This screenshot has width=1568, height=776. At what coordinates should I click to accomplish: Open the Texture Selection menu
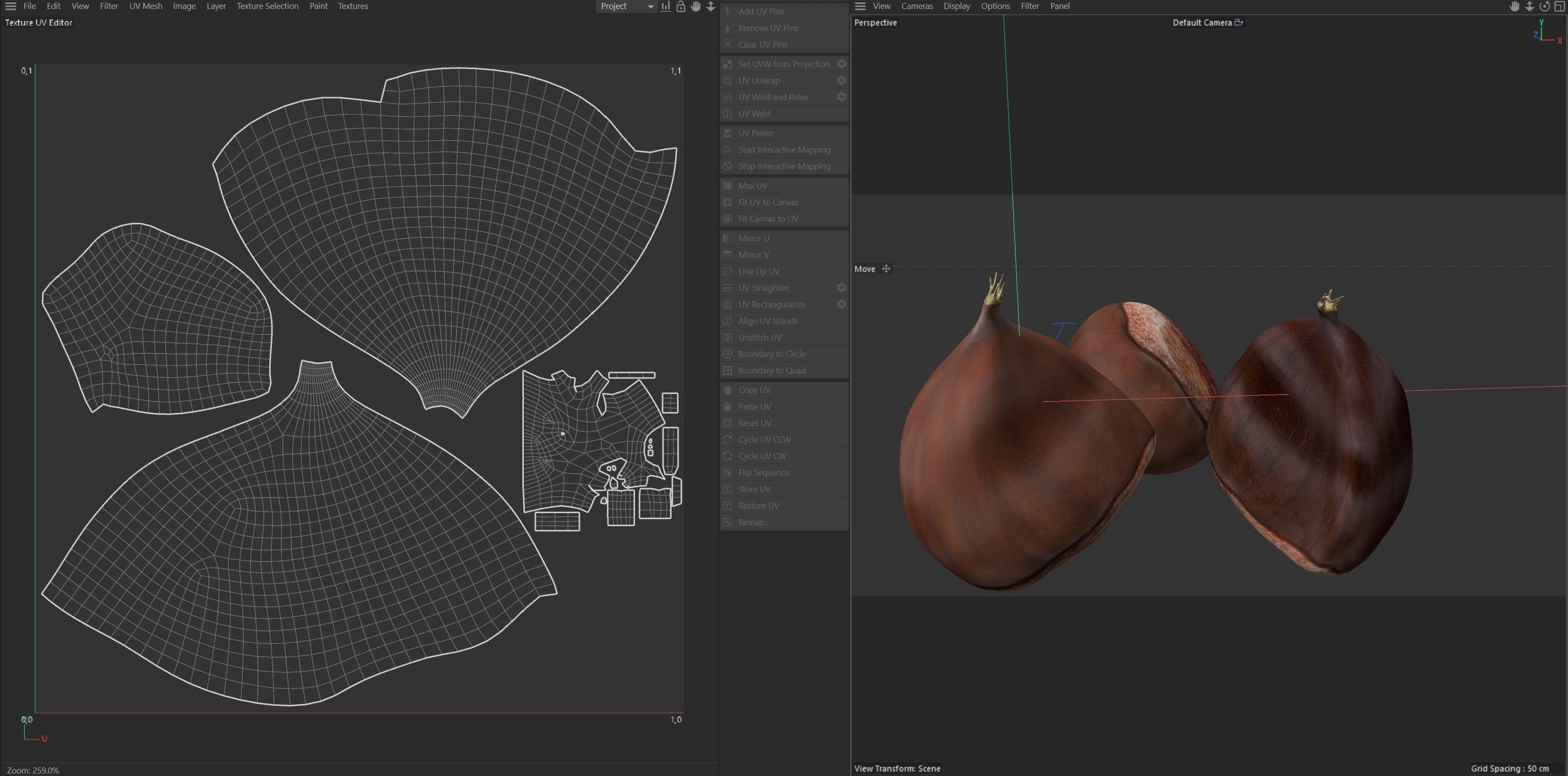tap(267, 6)
